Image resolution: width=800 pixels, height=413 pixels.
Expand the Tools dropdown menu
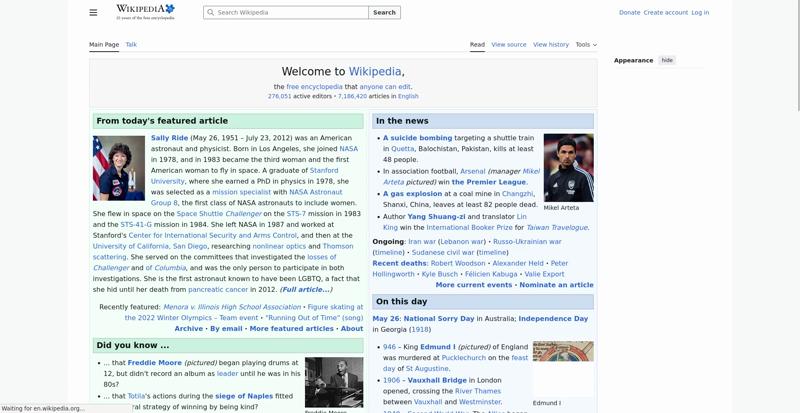tap(586, 44)
